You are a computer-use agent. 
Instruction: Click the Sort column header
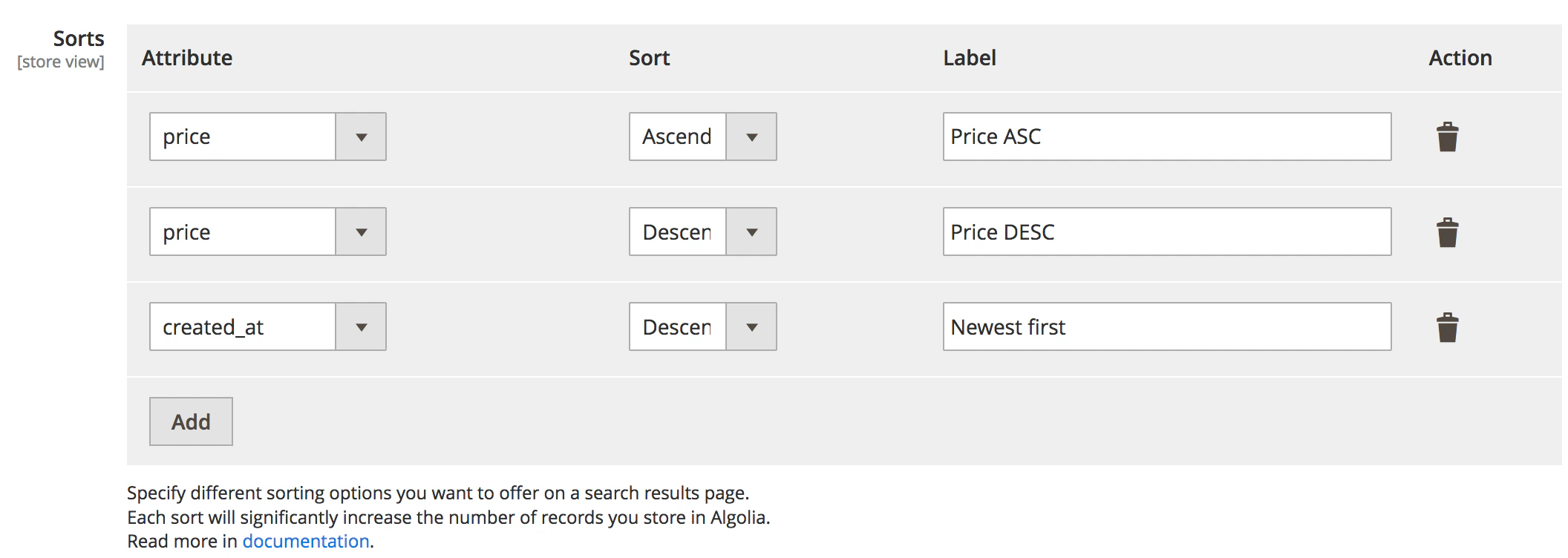649,57
